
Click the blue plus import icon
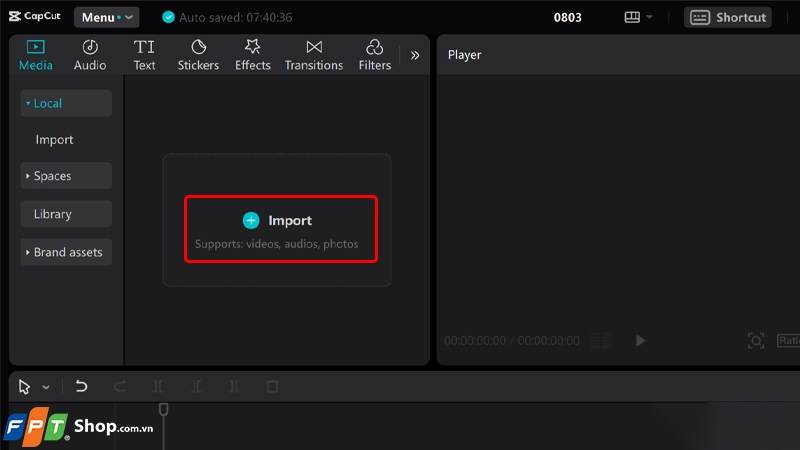coord(251,220)
